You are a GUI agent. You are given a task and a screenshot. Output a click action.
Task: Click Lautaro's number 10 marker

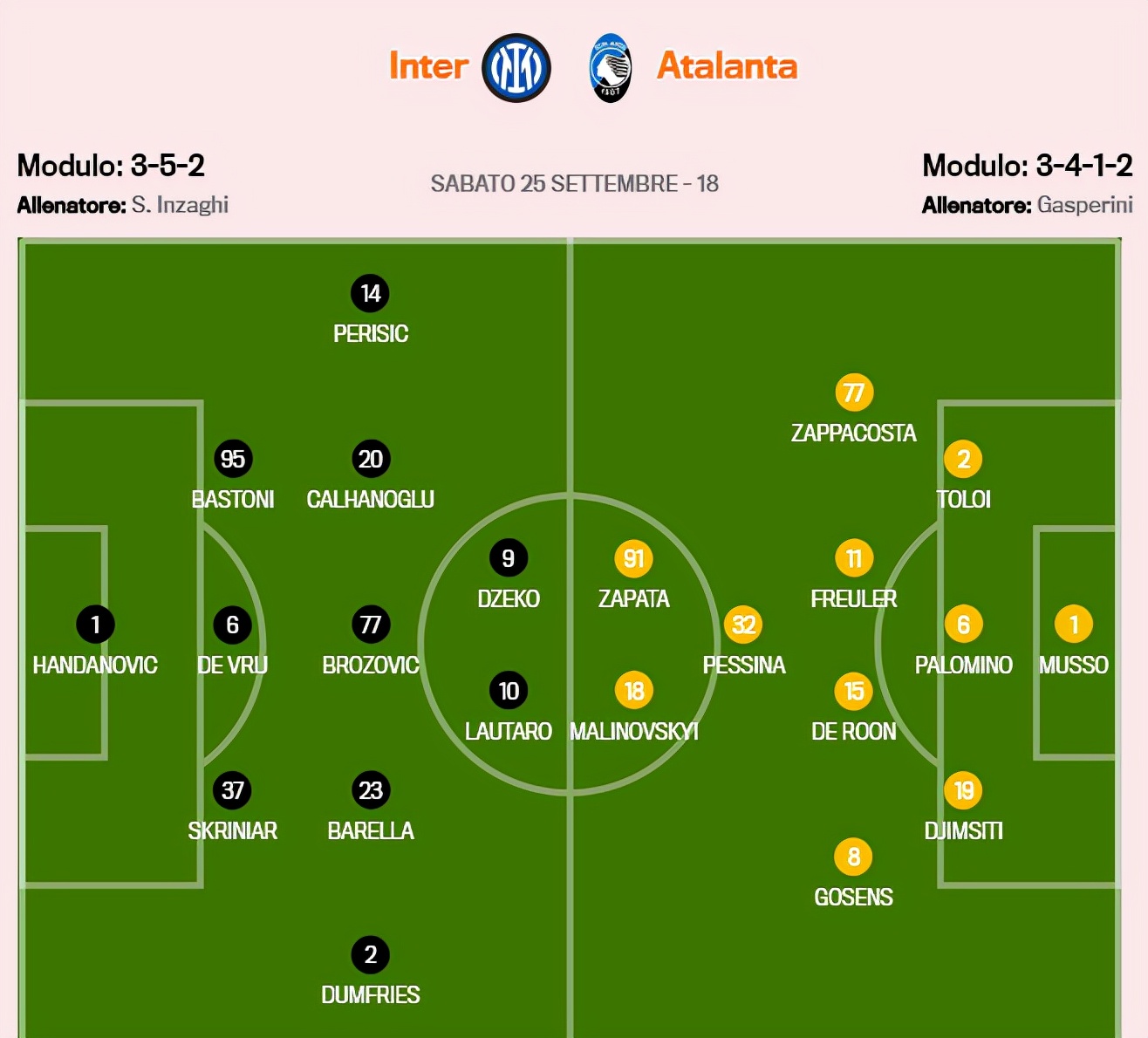pyautogui.click(x=509, y=691)
